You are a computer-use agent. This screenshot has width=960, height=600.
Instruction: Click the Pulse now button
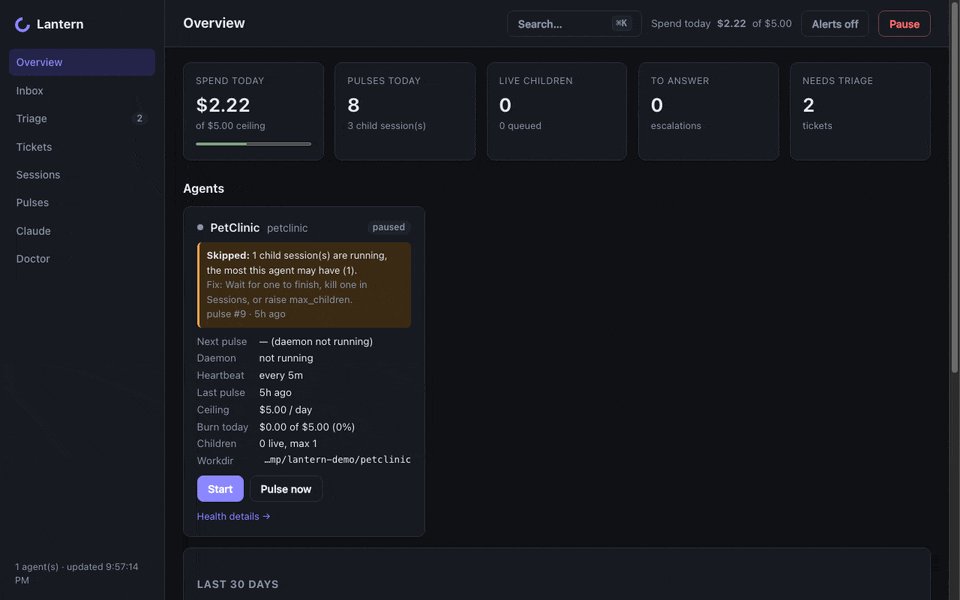pos(286,489)
